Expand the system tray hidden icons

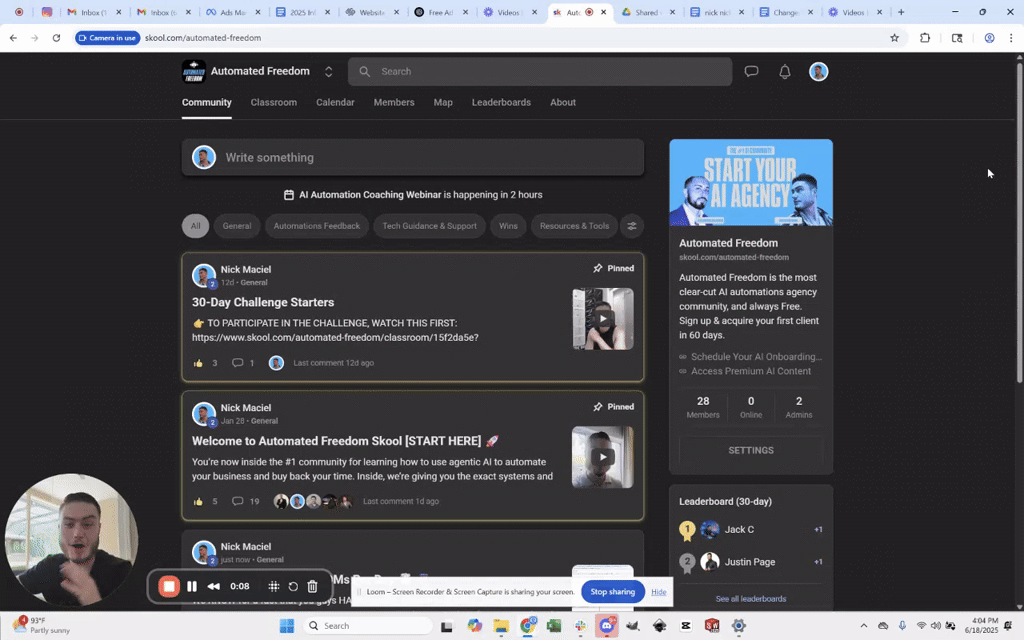(863, 626)
